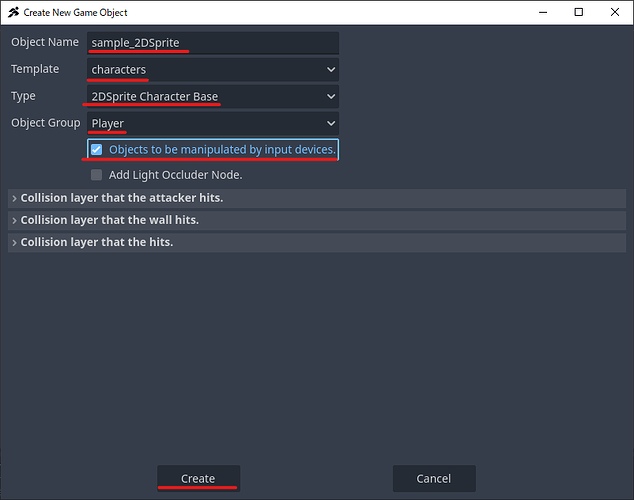Uncheck Objects to be manipulated by input devices

[x=96, y=150]
